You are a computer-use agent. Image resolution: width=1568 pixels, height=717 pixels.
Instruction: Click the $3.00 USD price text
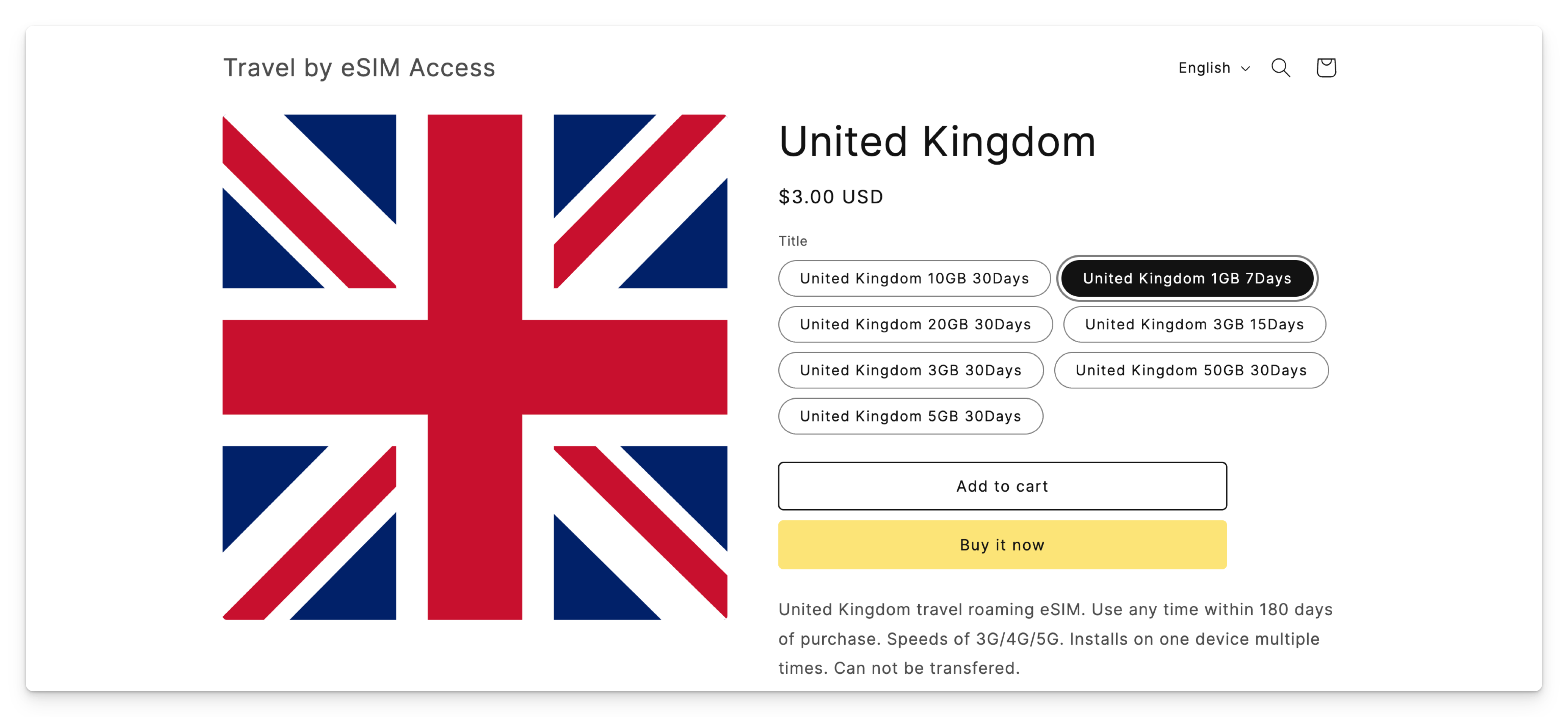point(830,197)
